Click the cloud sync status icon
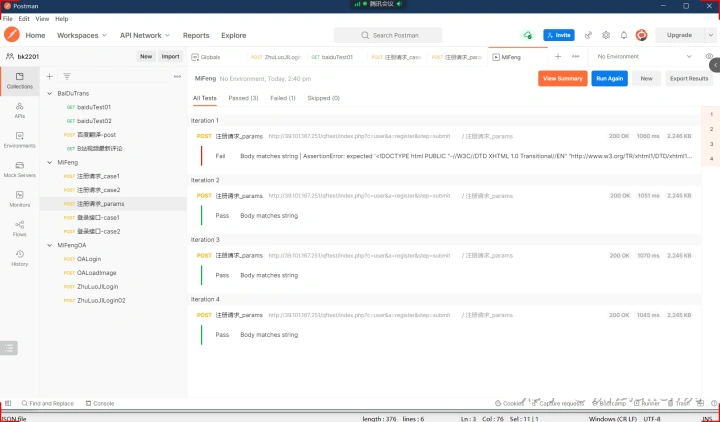Image resolution: width=720 pixels, height=422 pixels. click(x=527, y=35)
